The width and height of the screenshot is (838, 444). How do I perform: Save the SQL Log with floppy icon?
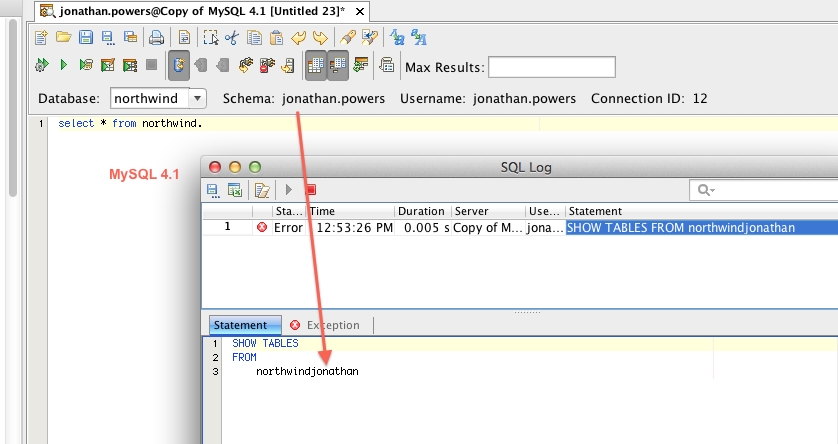click(213, 190)
